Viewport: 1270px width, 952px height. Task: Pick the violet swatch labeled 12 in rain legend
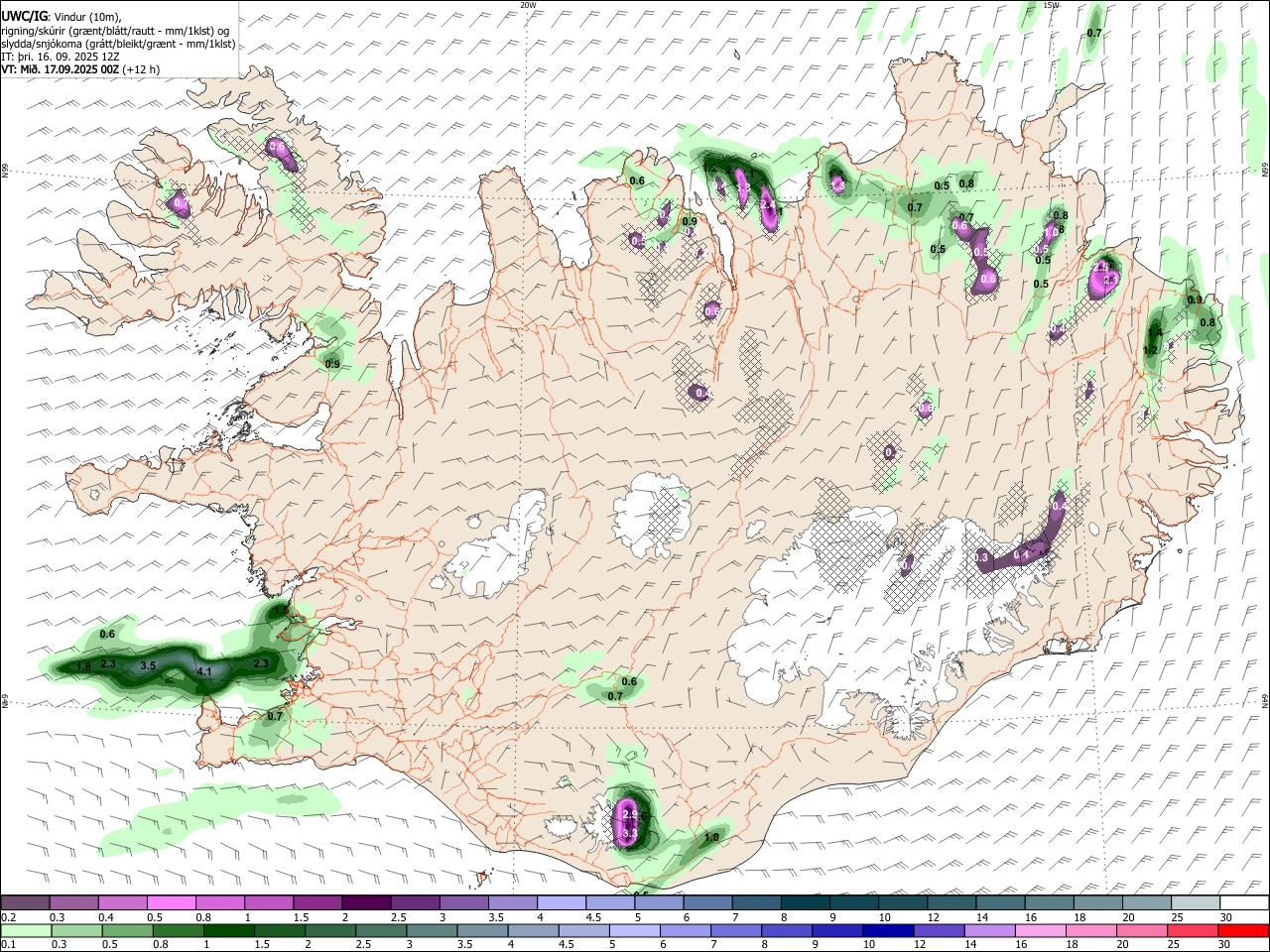coord(939,930)
